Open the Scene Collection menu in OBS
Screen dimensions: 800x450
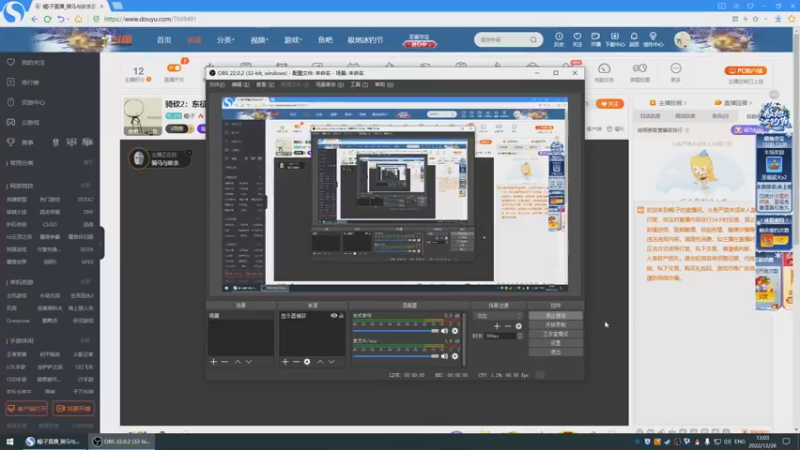coord(329,84)
